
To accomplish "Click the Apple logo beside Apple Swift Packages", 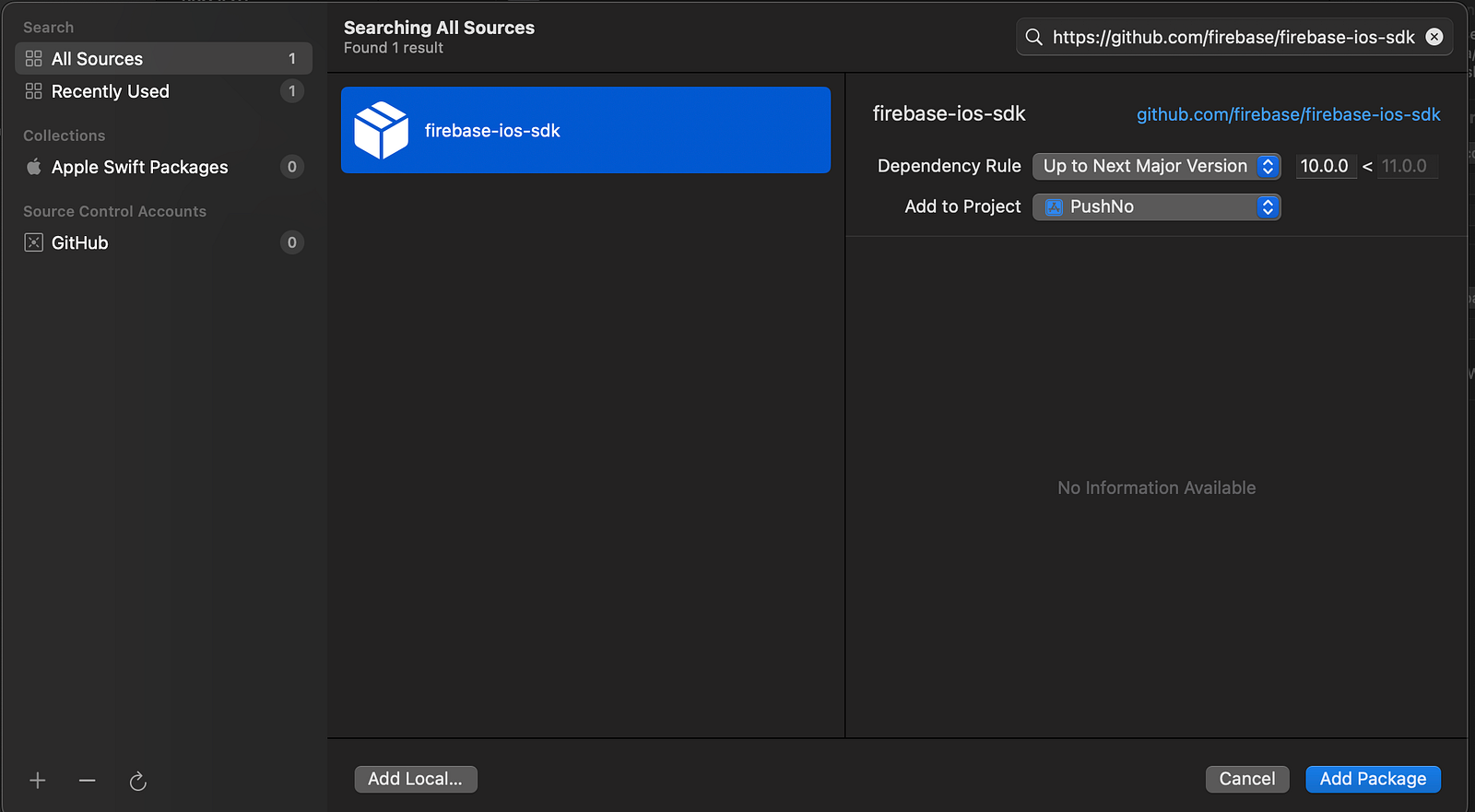I will [34, 167].
